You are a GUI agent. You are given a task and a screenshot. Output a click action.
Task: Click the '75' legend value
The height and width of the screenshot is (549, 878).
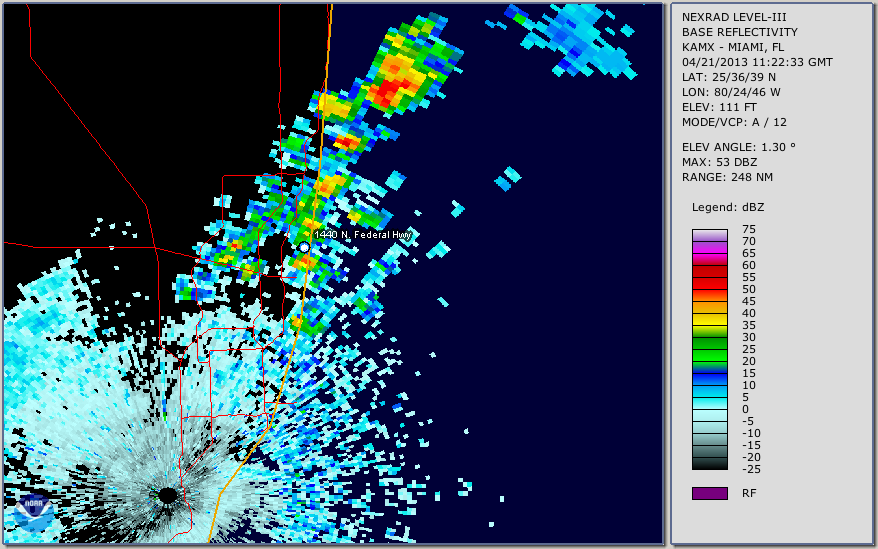coord(749,229)
